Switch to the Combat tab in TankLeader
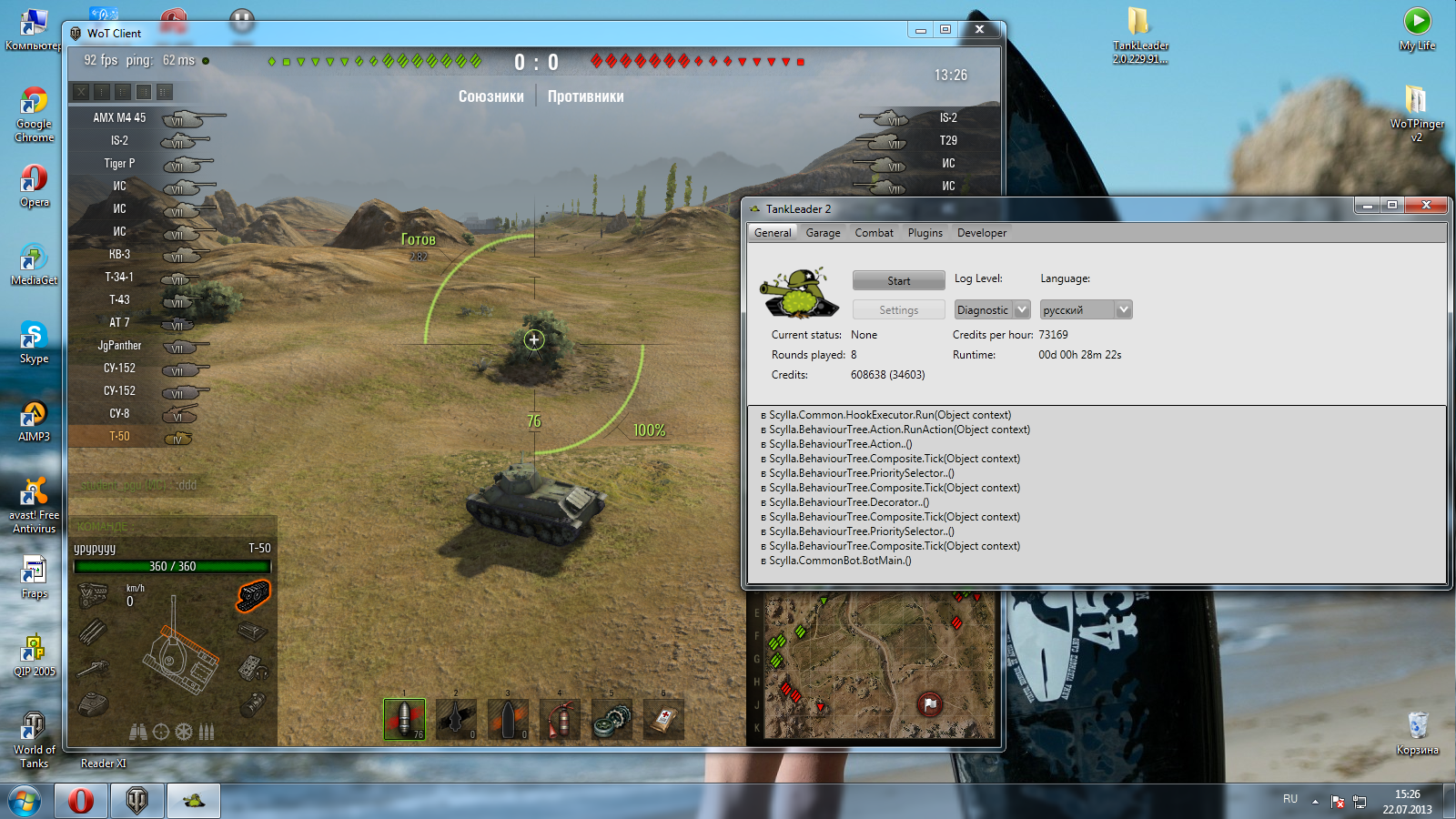 click(874, 233)
